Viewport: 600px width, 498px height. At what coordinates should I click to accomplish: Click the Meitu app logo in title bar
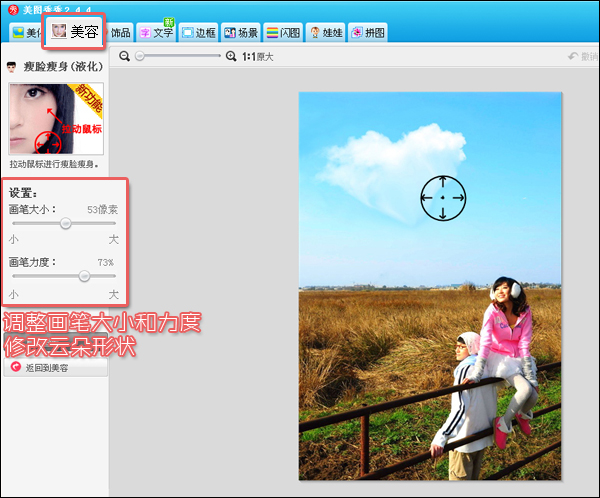(12, 7)
